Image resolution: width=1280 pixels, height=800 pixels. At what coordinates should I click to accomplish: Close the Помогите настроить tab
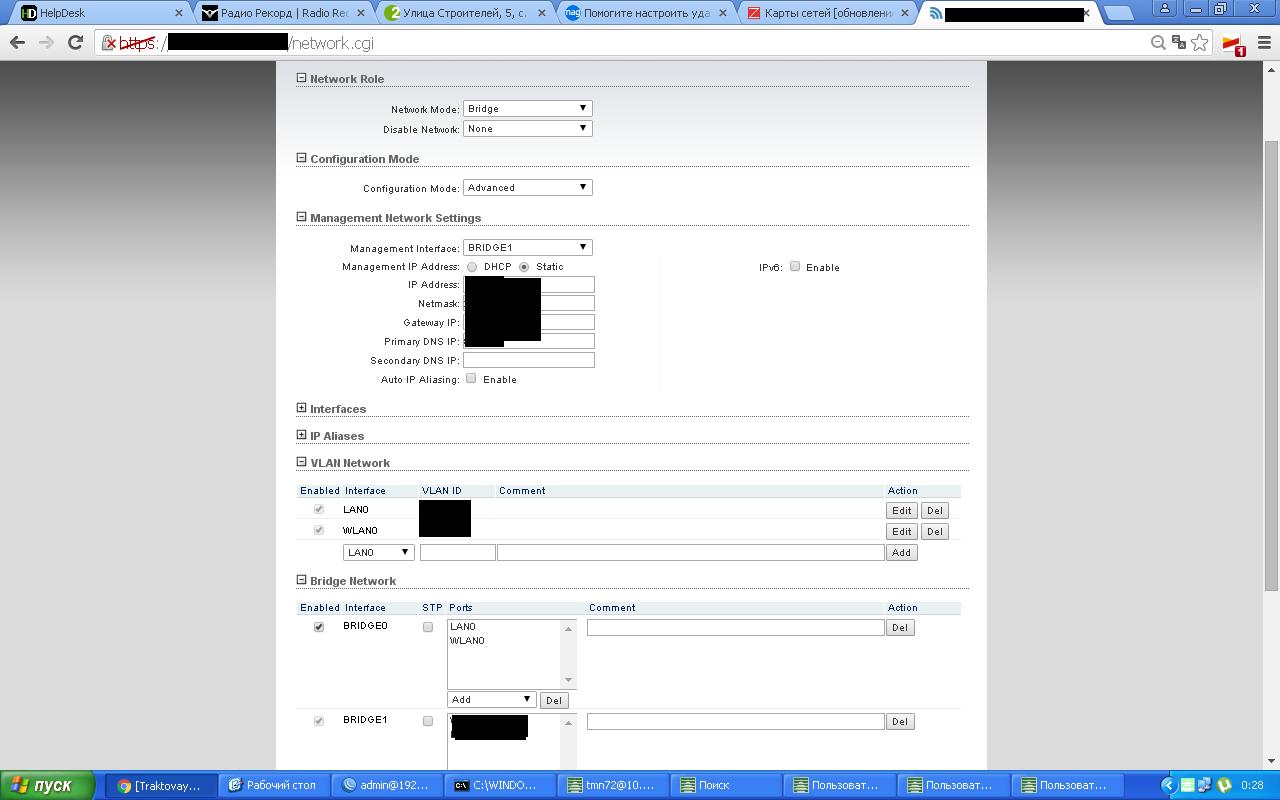coord(723,13)
